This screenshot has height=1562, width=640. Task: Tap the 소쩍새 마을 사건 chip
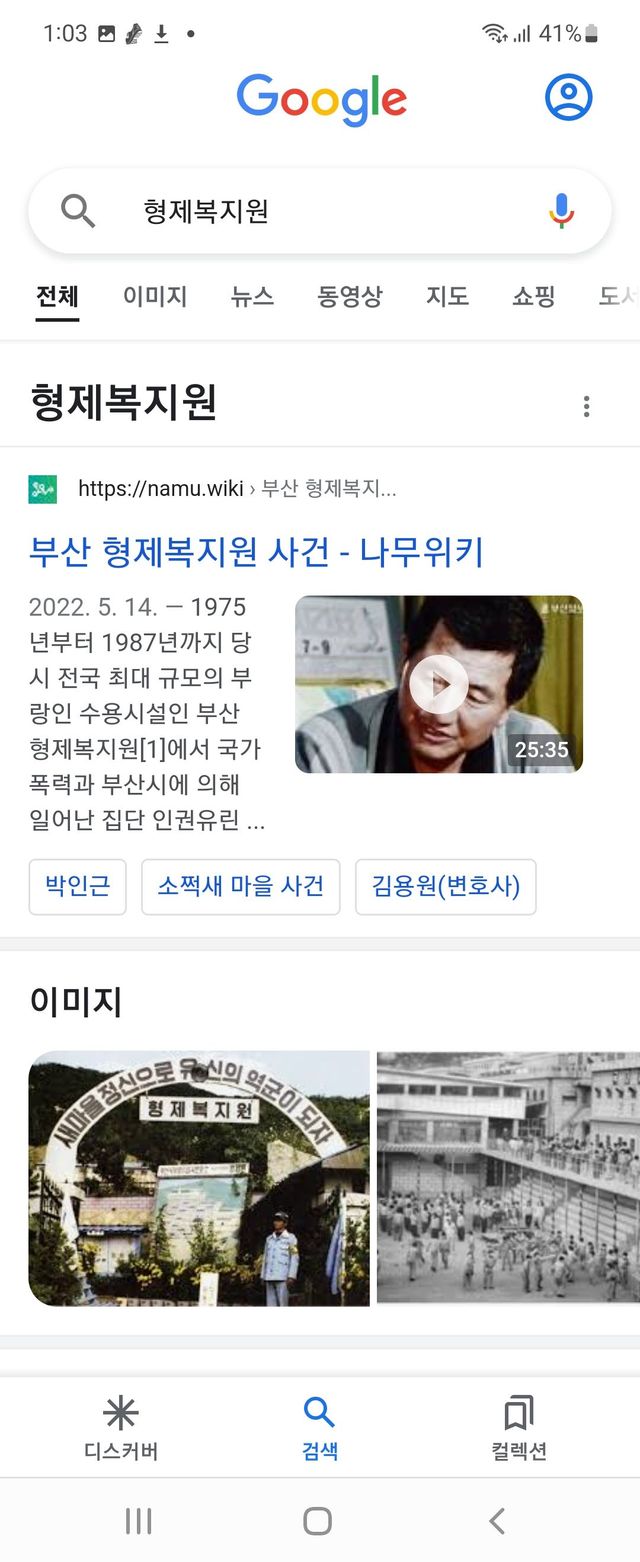point(241,887)
